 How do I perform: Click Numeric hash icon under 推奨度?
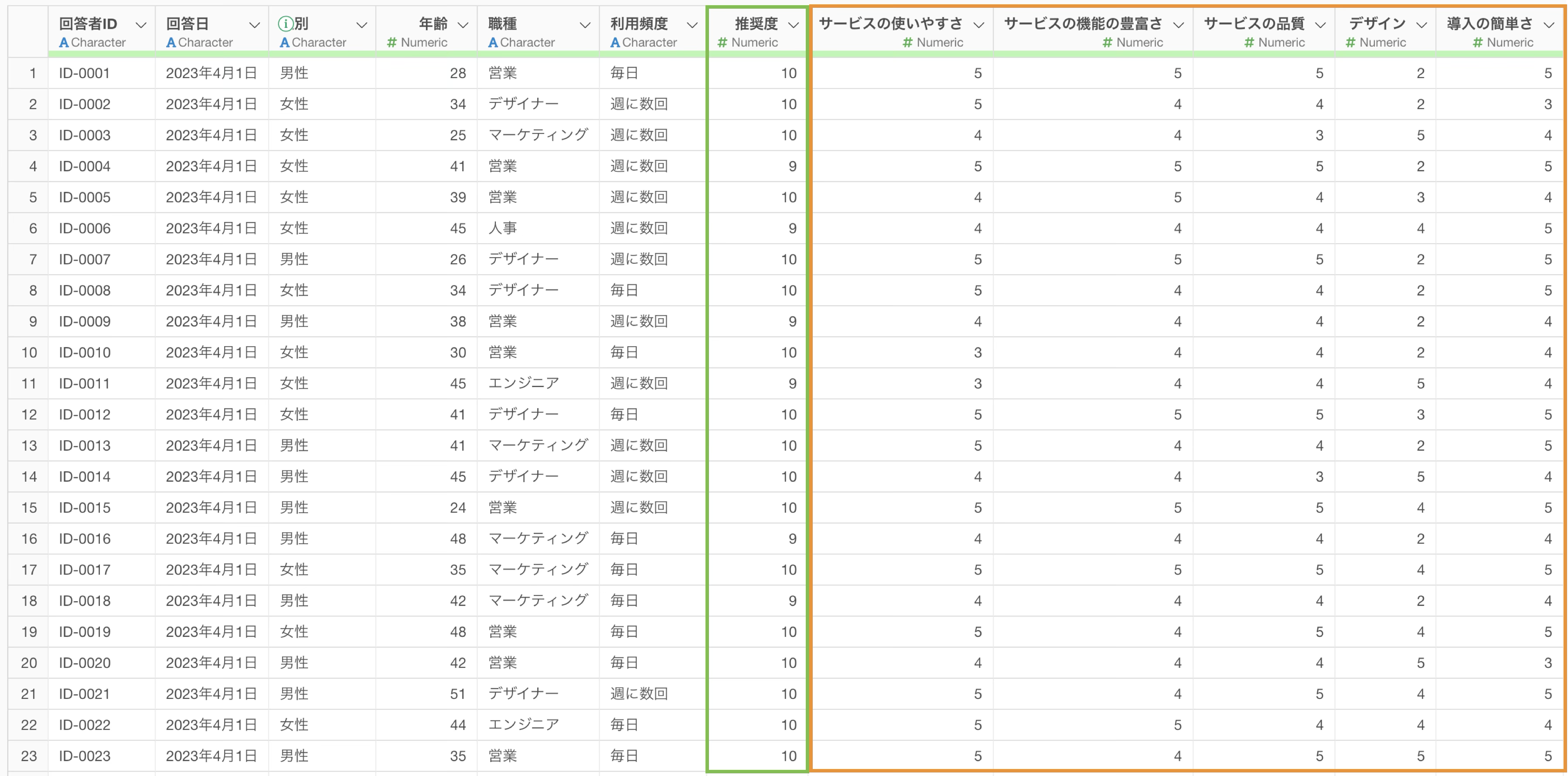tap(723, 43)
